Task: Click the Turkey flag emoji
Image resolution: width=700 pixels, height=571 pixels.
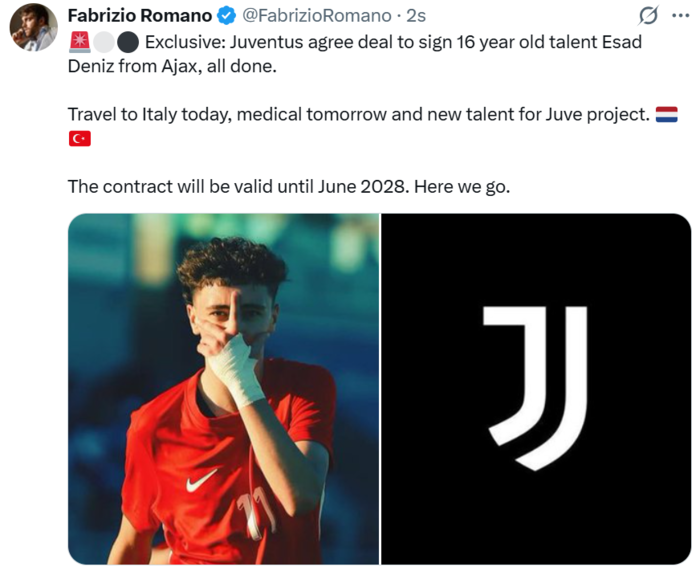Action: (79, 138)
